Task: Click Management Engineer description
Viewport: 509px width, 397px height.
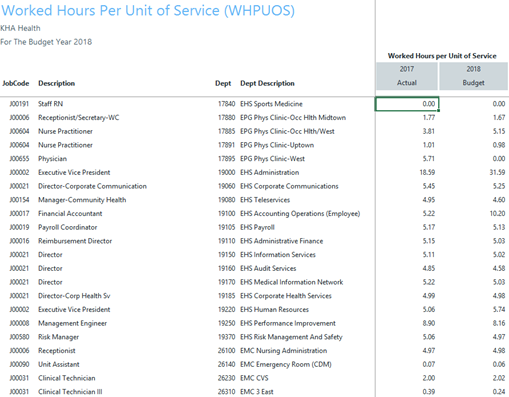Action: pyautogui.click(x=72, y=323)
